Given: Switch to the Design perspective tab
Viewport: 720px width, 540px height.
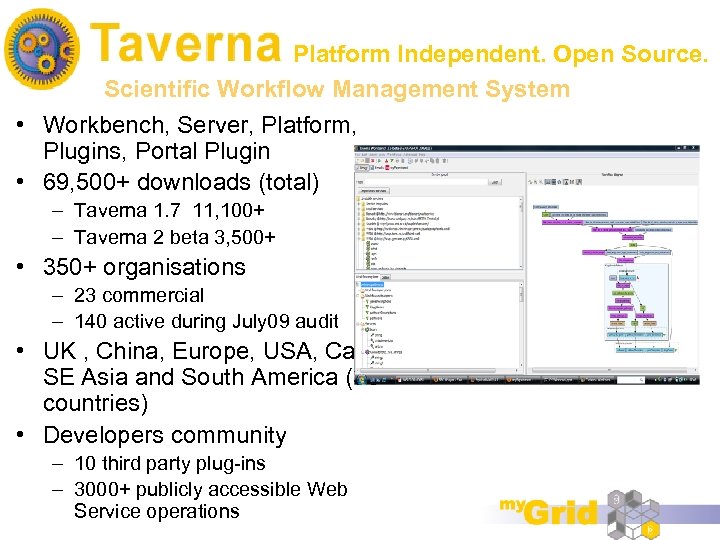Looking at the screenshot, I should point(362,168).
